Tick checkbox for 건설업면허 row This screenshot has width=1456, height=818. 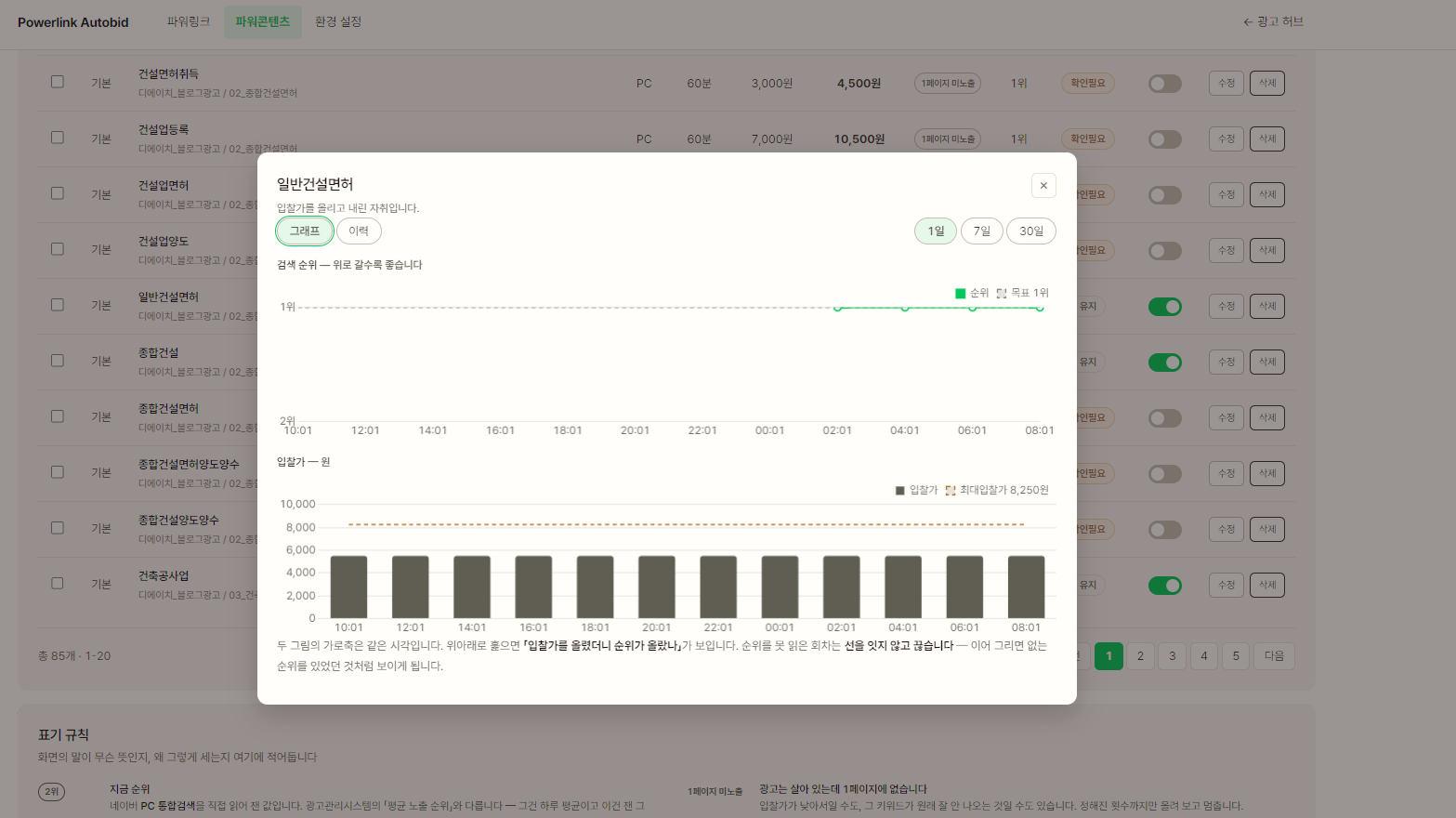tap(58, 193)
